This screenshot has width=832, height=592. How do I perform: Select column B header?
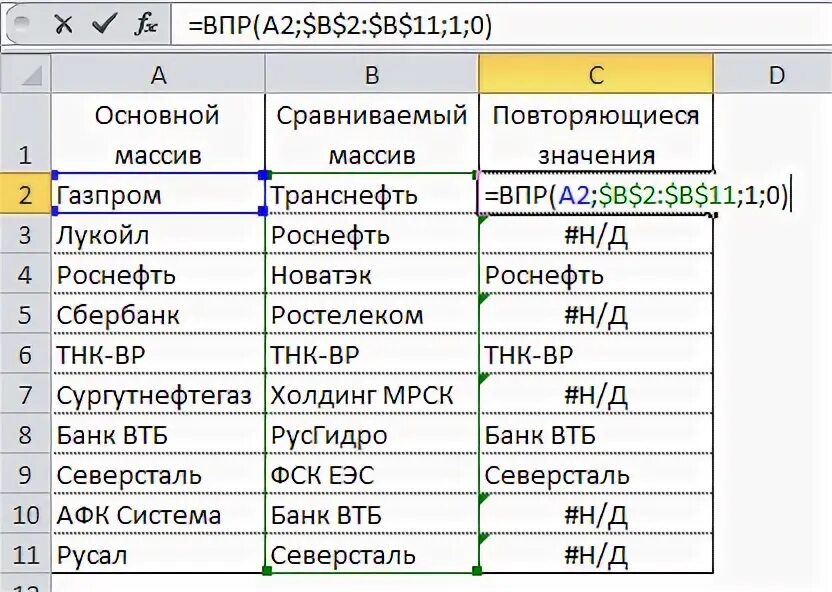(x=371, y=74)
